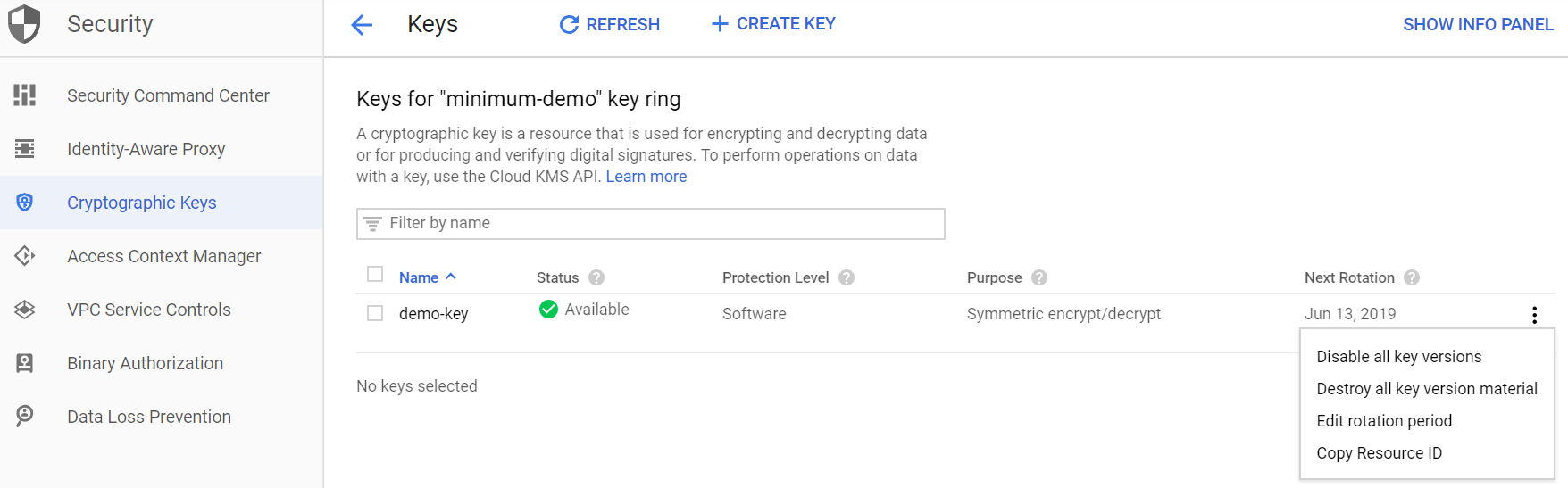Click the No keys selected text
Viewport: 1568px width, 488px height.
coord(417,386)
